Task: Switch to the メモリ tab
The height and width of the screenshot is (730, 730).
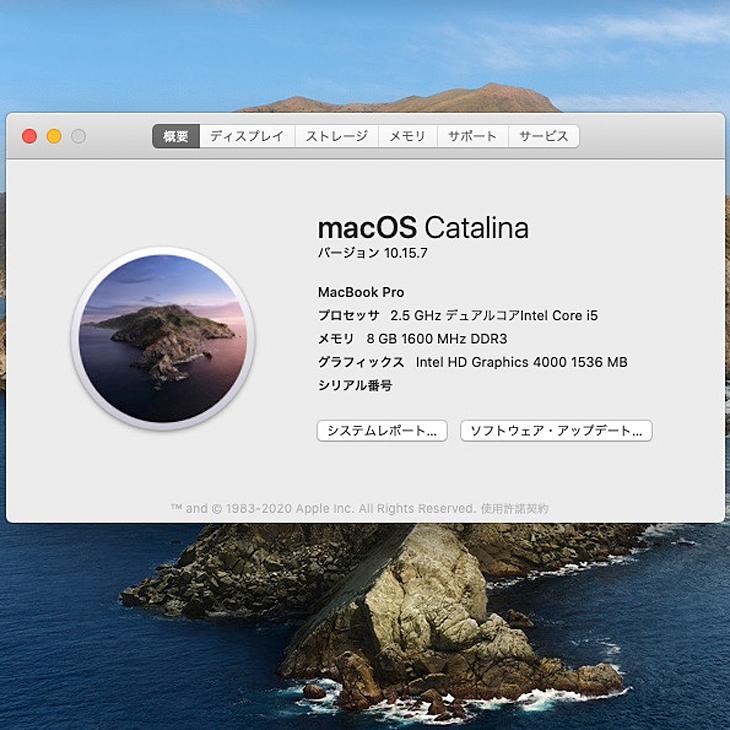Action: [407, 136]
